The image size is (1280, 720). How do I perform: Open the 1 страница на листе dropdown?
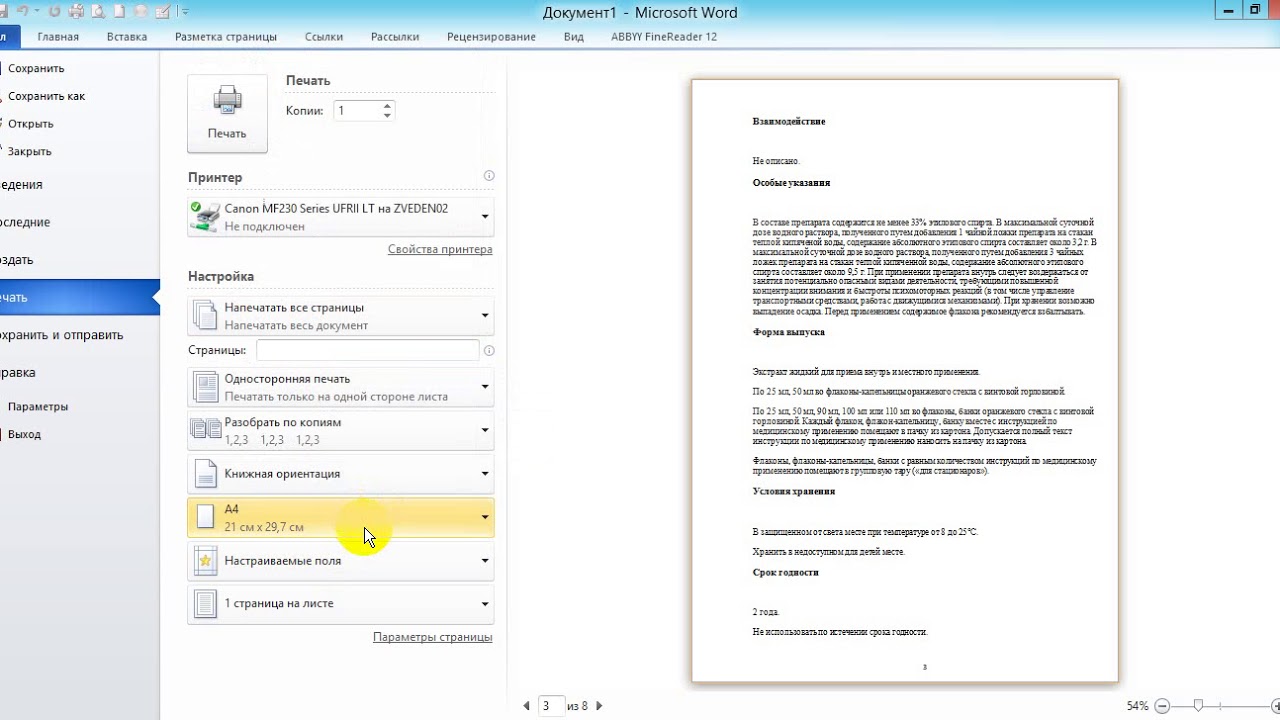(x=341, y=603)
